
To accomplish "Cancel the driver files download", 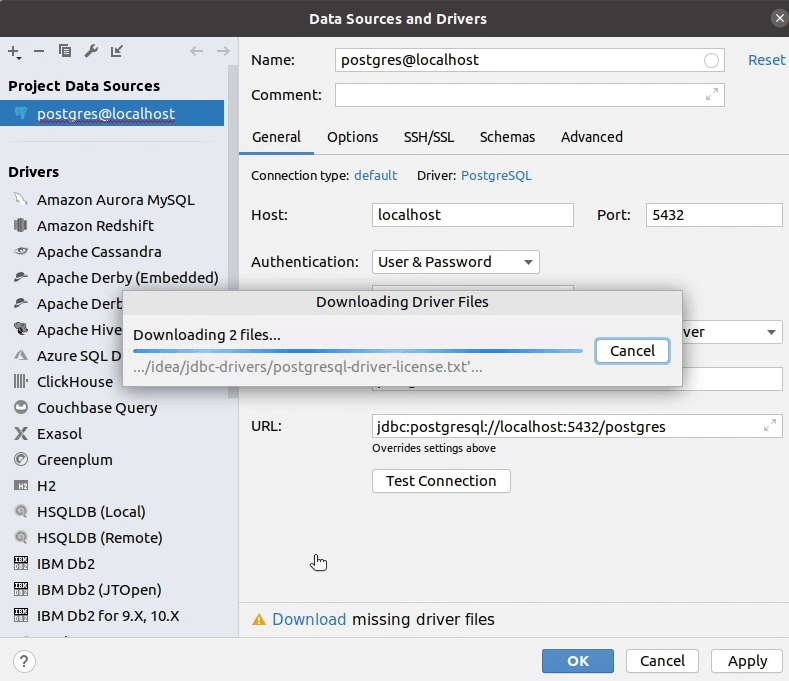I will [x=632, y=350].
